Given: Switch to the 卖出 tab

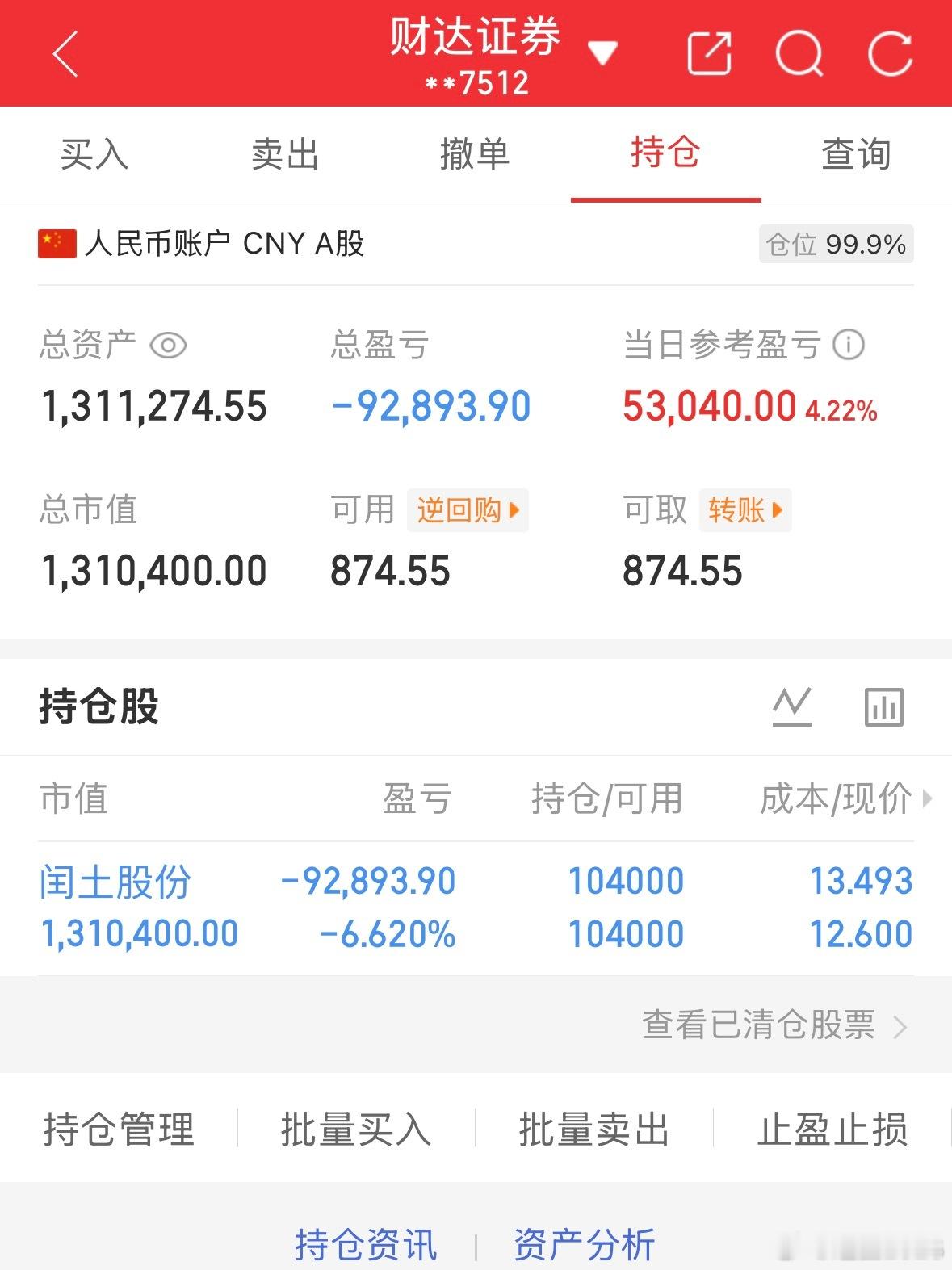Looking at the screenshot, I should pos(285,153).
